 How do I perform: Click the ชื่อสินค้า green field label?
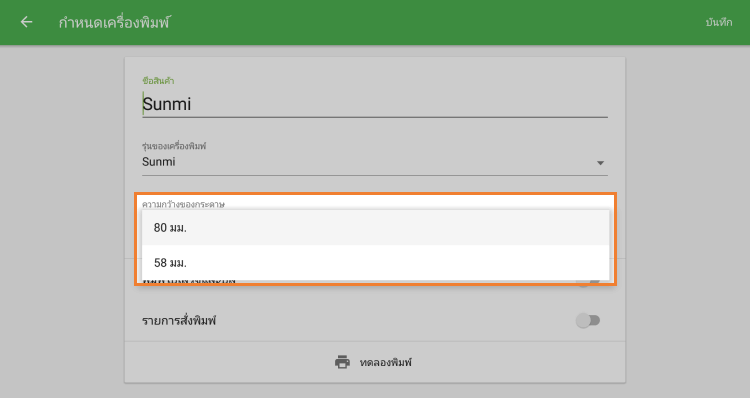pyautogui.click(x=158, y=81)
